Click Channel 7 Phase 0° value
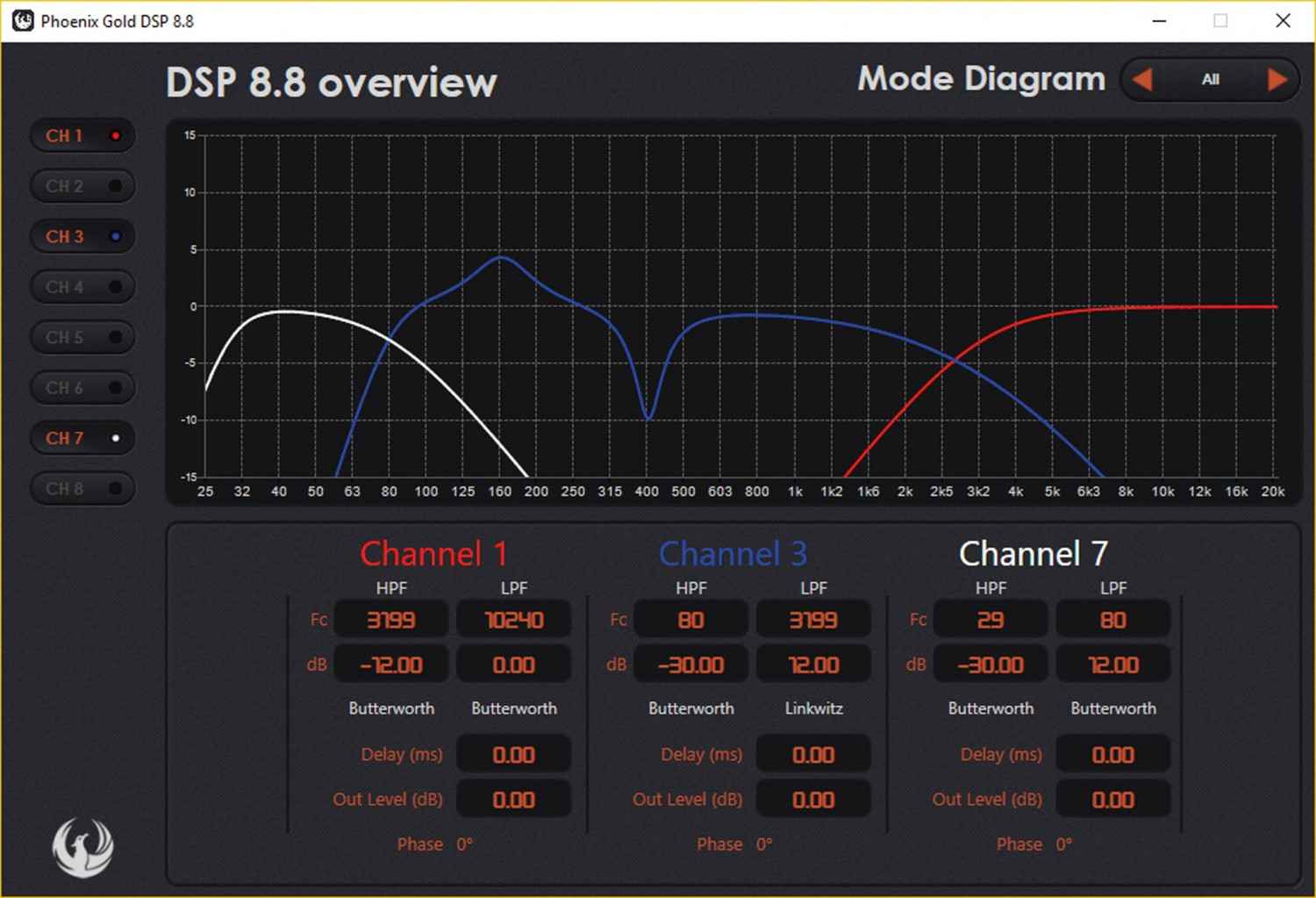This screenshot has height=898, width=1316. pos(1064,844)
